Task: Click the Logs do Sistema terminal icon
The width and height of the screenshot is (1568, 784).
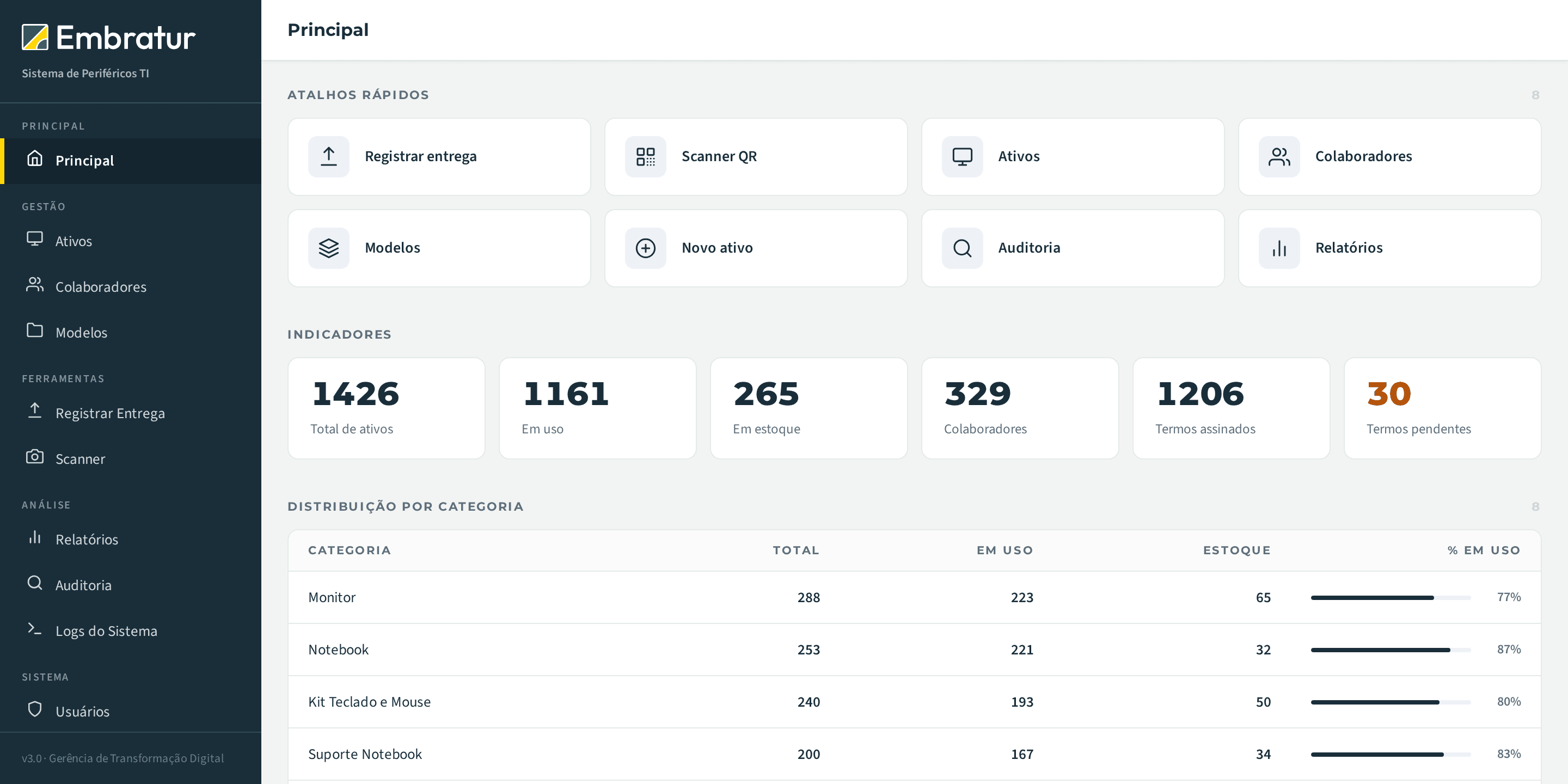Action: 35,629
